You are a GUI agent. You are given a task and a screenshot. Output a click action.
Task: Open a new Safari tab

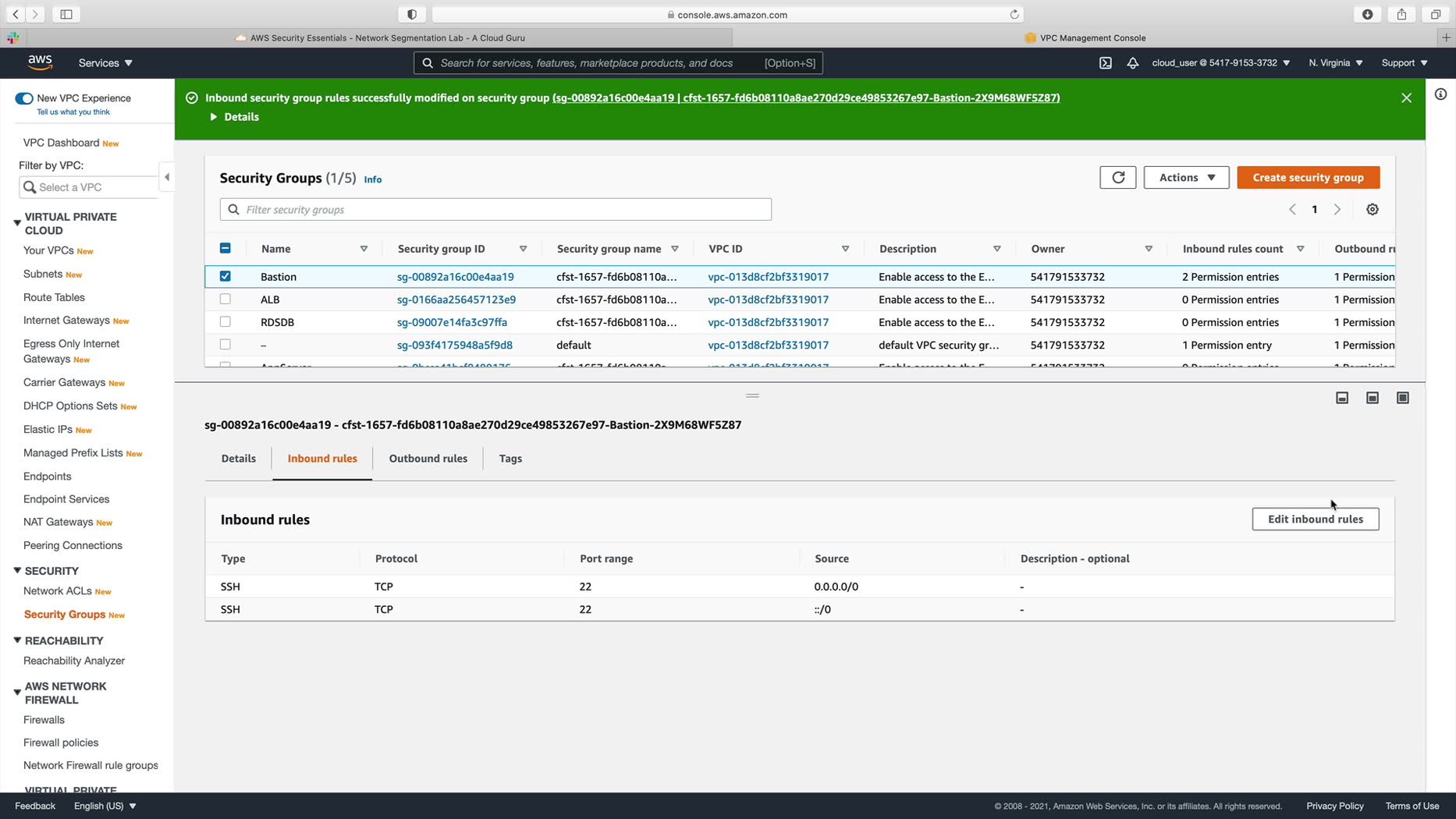tap(1446, 37)
